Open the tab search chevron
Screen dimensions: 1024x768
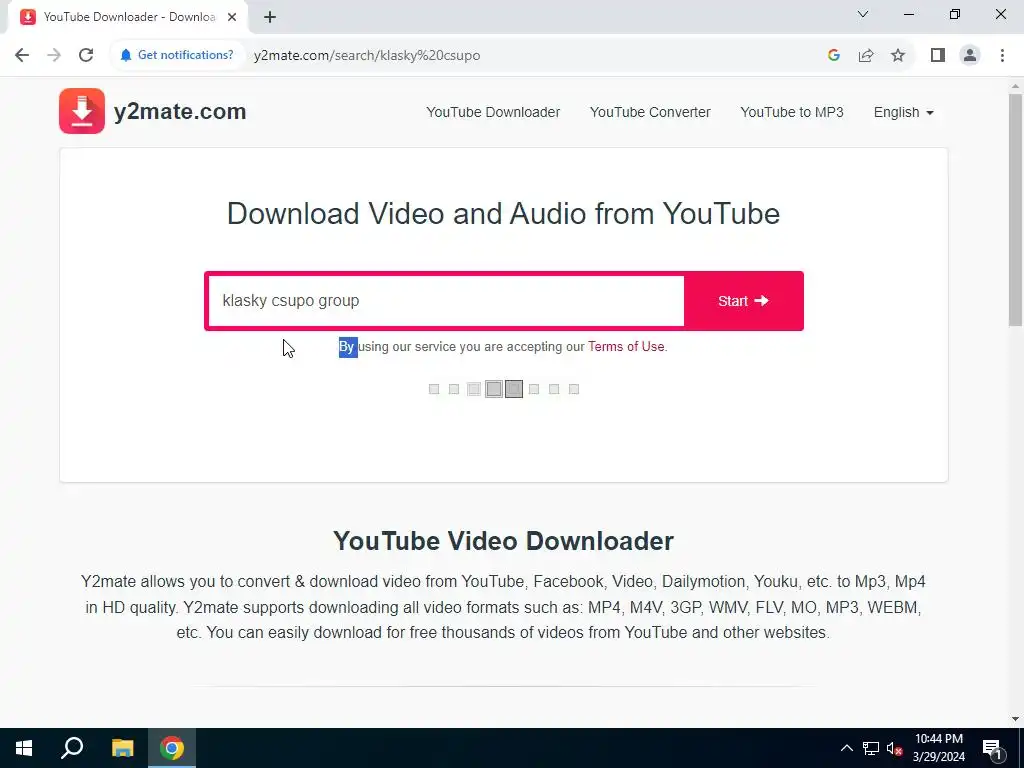[863, 14]
